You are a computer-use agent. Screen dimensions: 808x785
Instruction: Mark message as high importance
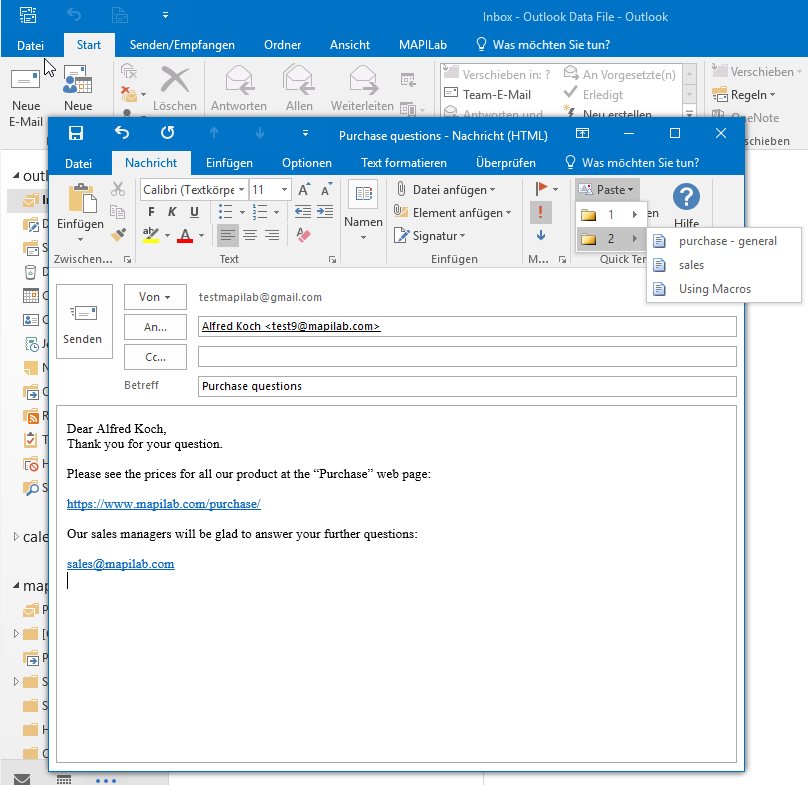click(541, 212)
